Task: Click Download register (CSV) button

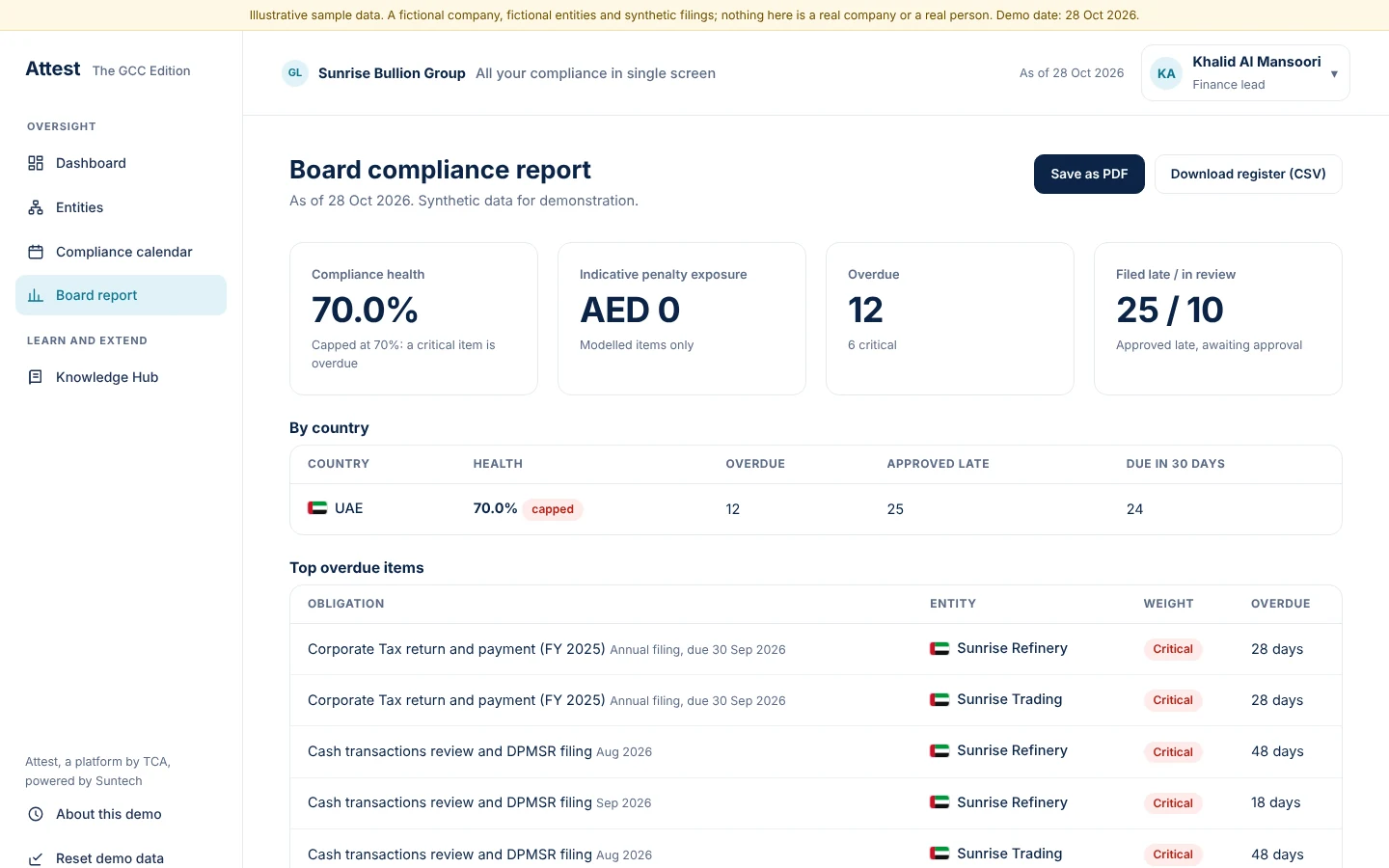Action: point(1248,174)
